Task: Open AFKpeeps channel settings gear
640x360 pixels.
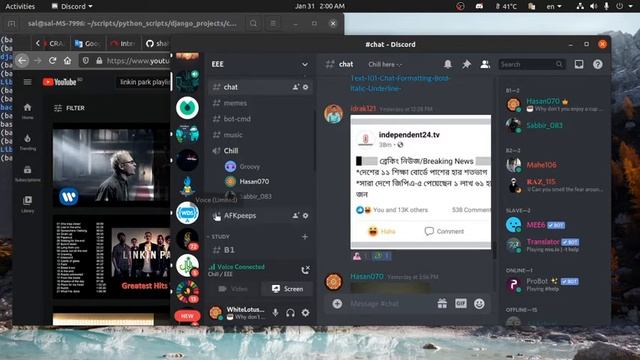Action: (x=305, y=216)
